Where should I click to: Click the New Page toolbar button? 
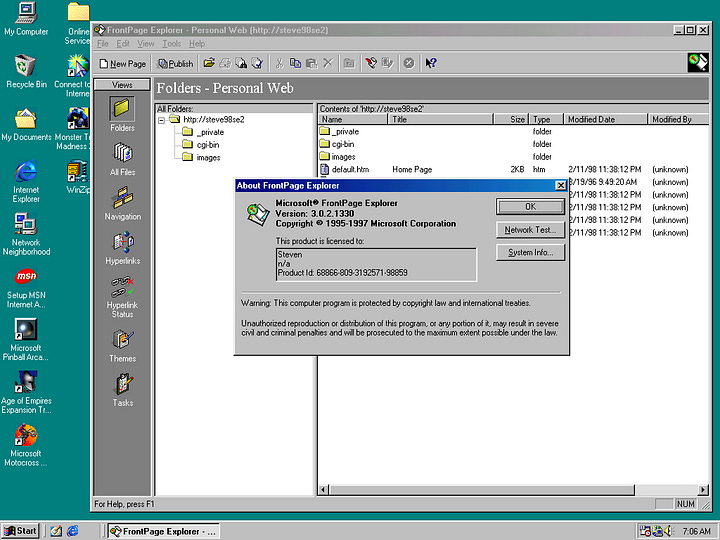(x=123, y=63)
